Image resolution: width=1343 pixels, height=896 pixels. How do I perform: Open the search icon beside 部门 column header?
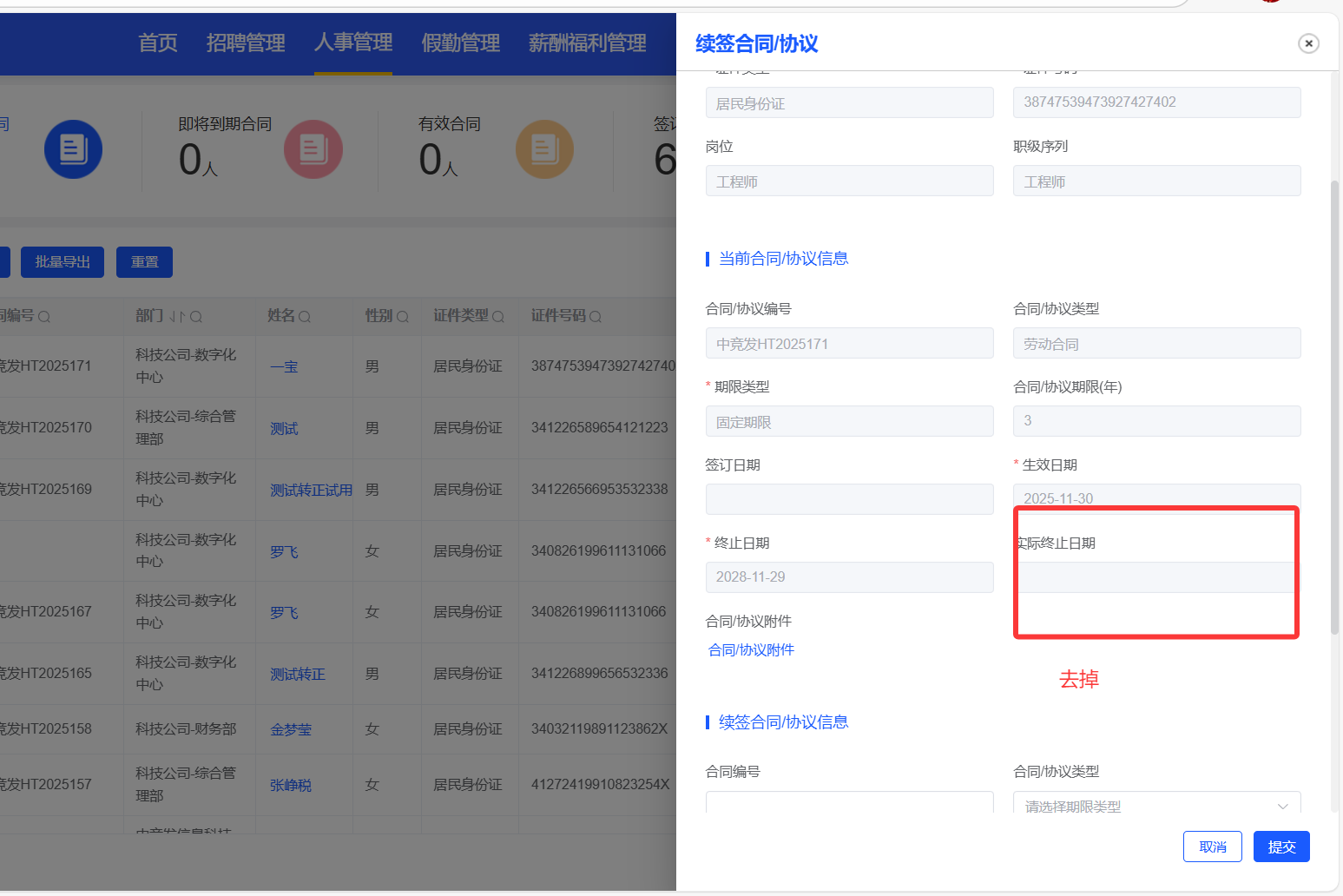coord(196,317)
